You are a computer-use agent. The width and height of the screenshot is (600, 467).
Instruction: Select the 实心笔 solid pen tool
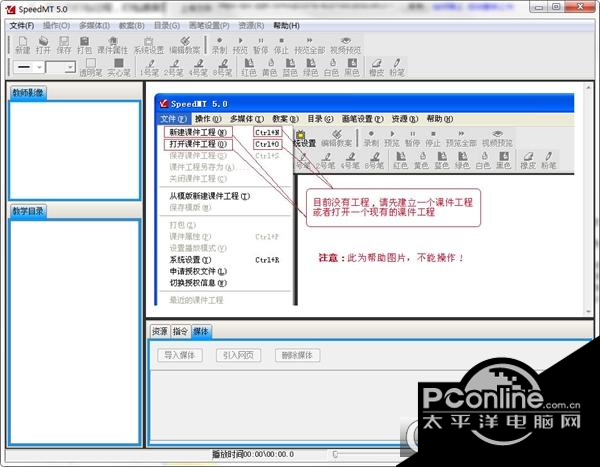pos(119,67)
